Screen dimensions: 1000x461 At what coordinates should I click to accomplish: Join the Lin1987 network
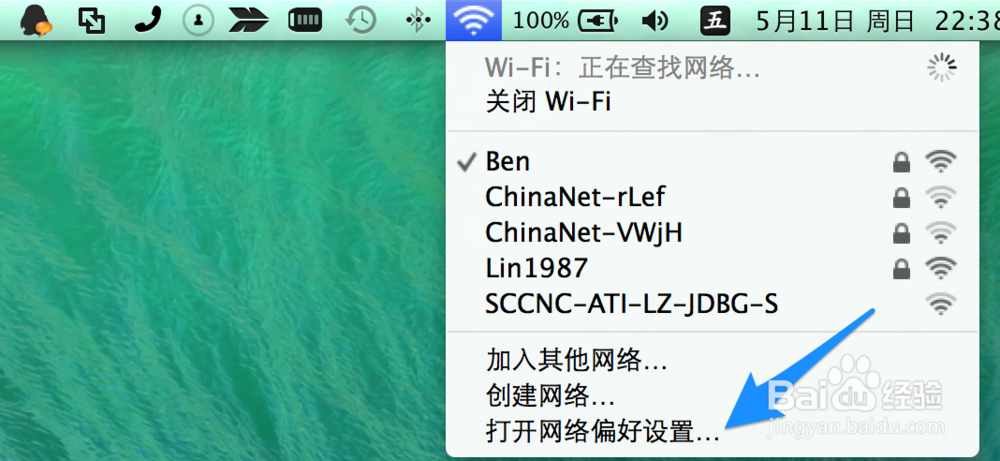712,268
